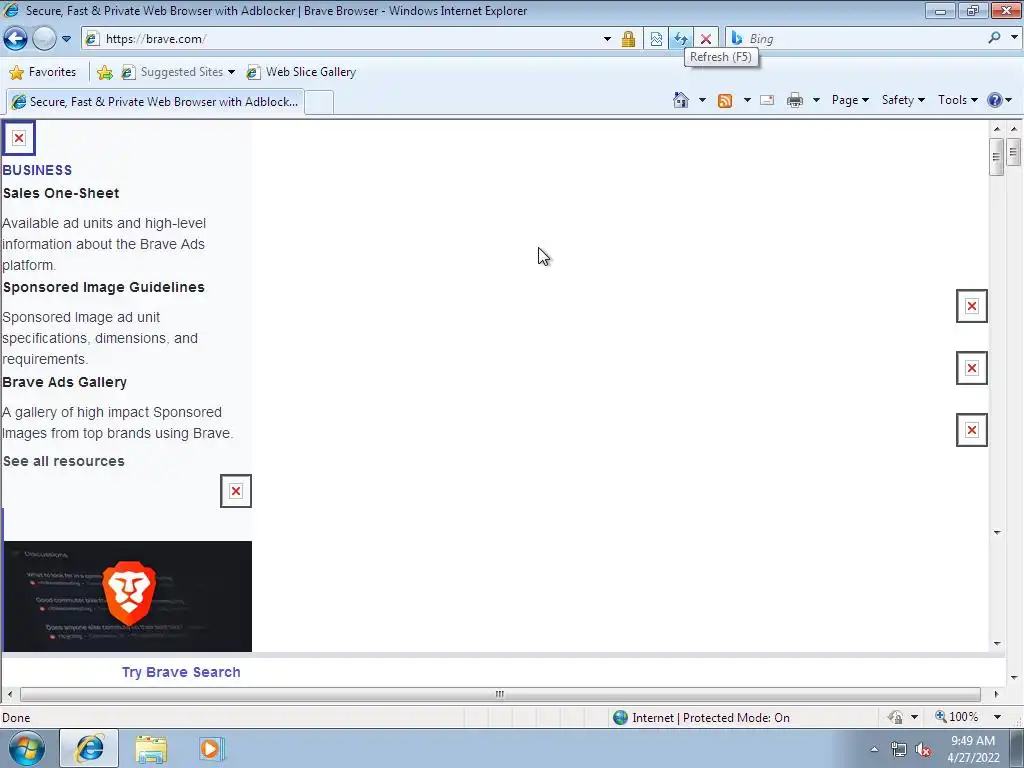Open Brave Ads Gallery link
This screenshot has width=1024, height=768.
coord(65,382)
